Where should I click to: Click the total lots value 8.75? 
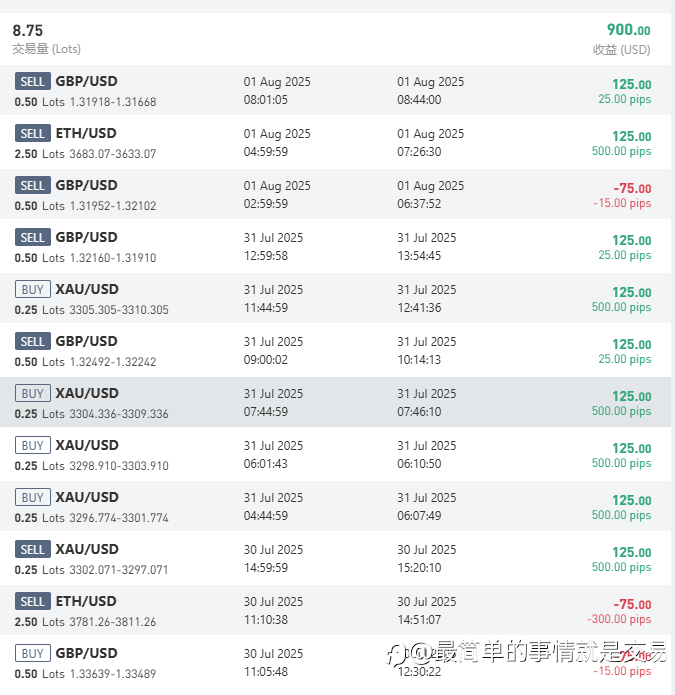(28, 31)
